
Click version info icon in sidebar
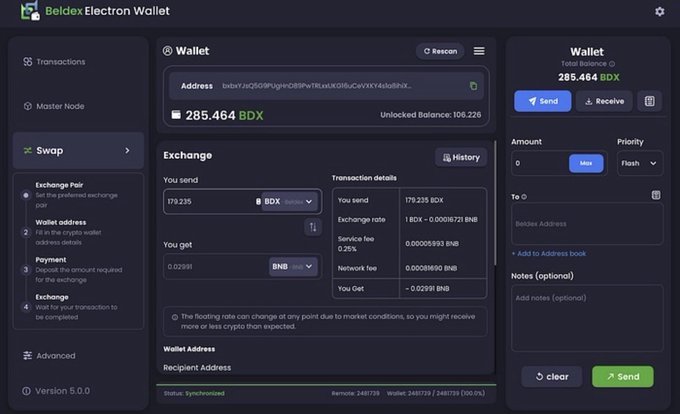point(26,391)
